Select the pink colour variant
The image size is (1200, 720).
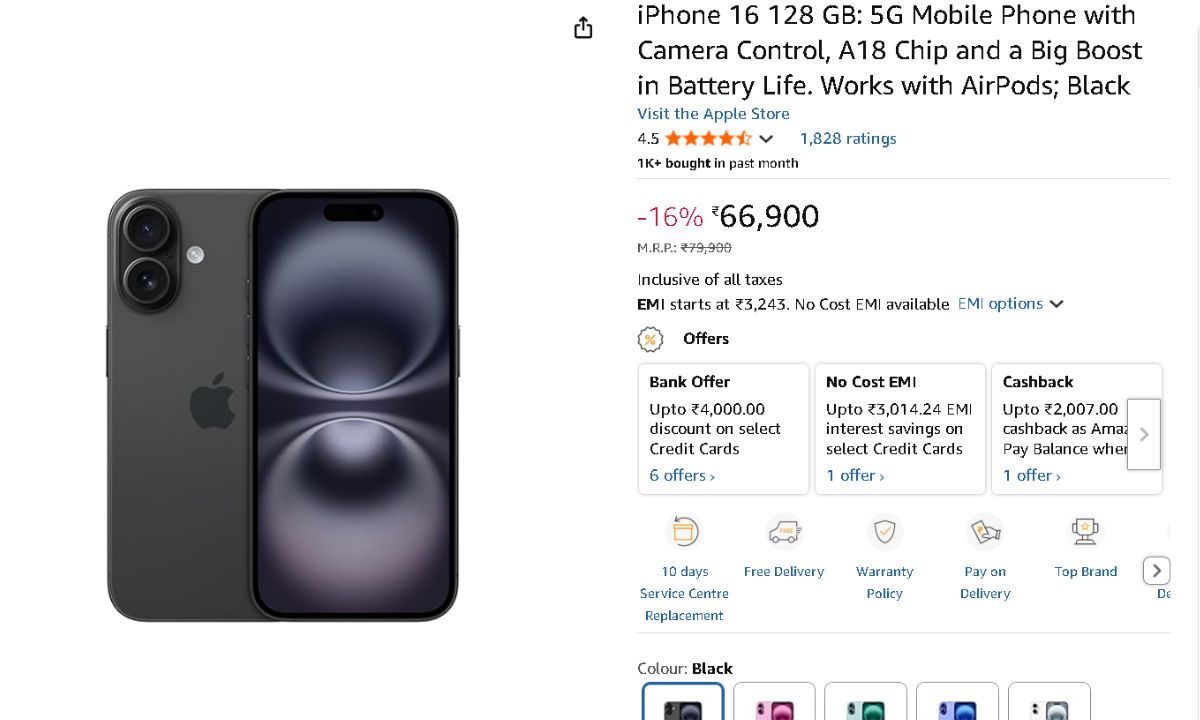(x=774, y=703)
